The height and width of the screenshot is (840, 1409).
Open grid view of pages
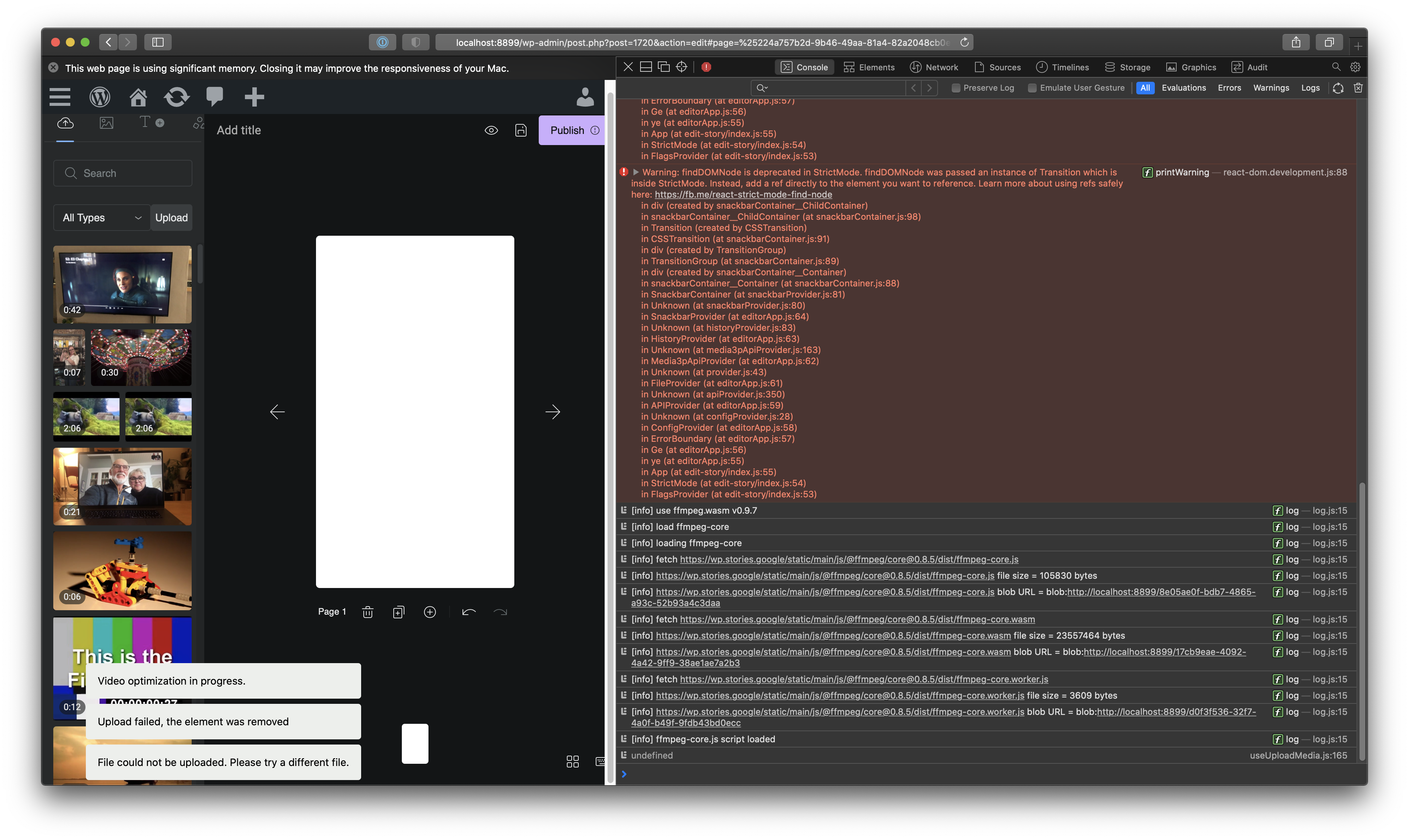[x=573, y=761]
